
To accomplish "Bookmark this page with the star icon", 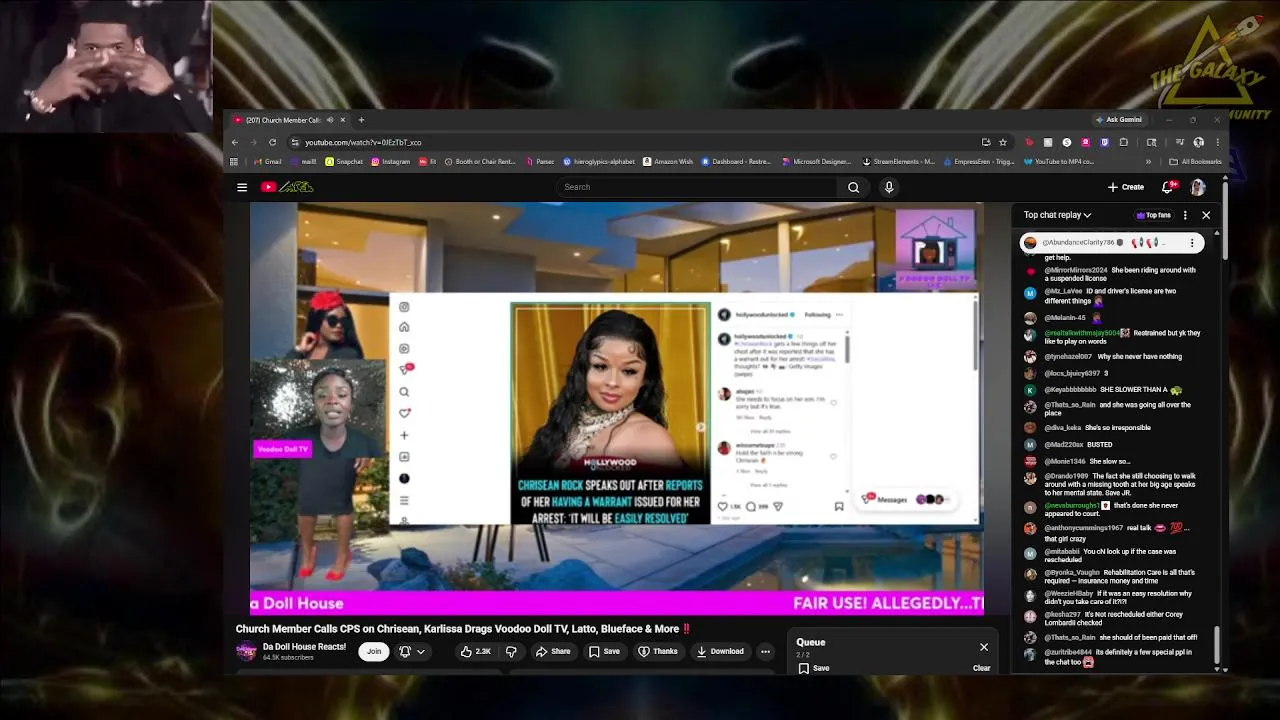I will 1003,142.
